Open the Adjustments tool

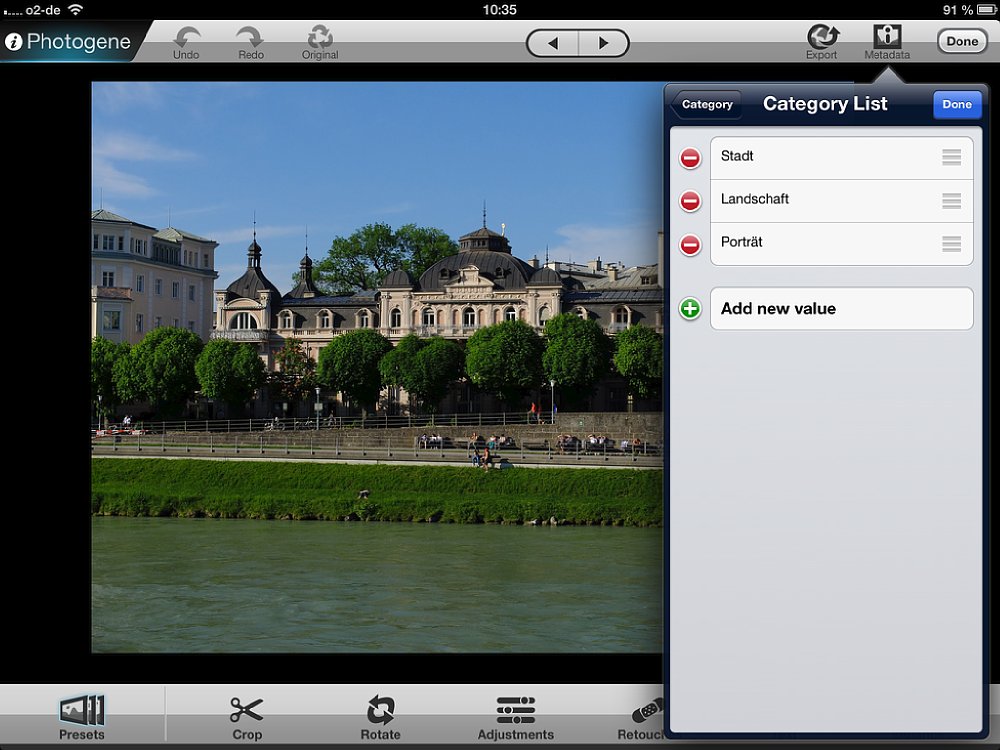pos(515,713)
